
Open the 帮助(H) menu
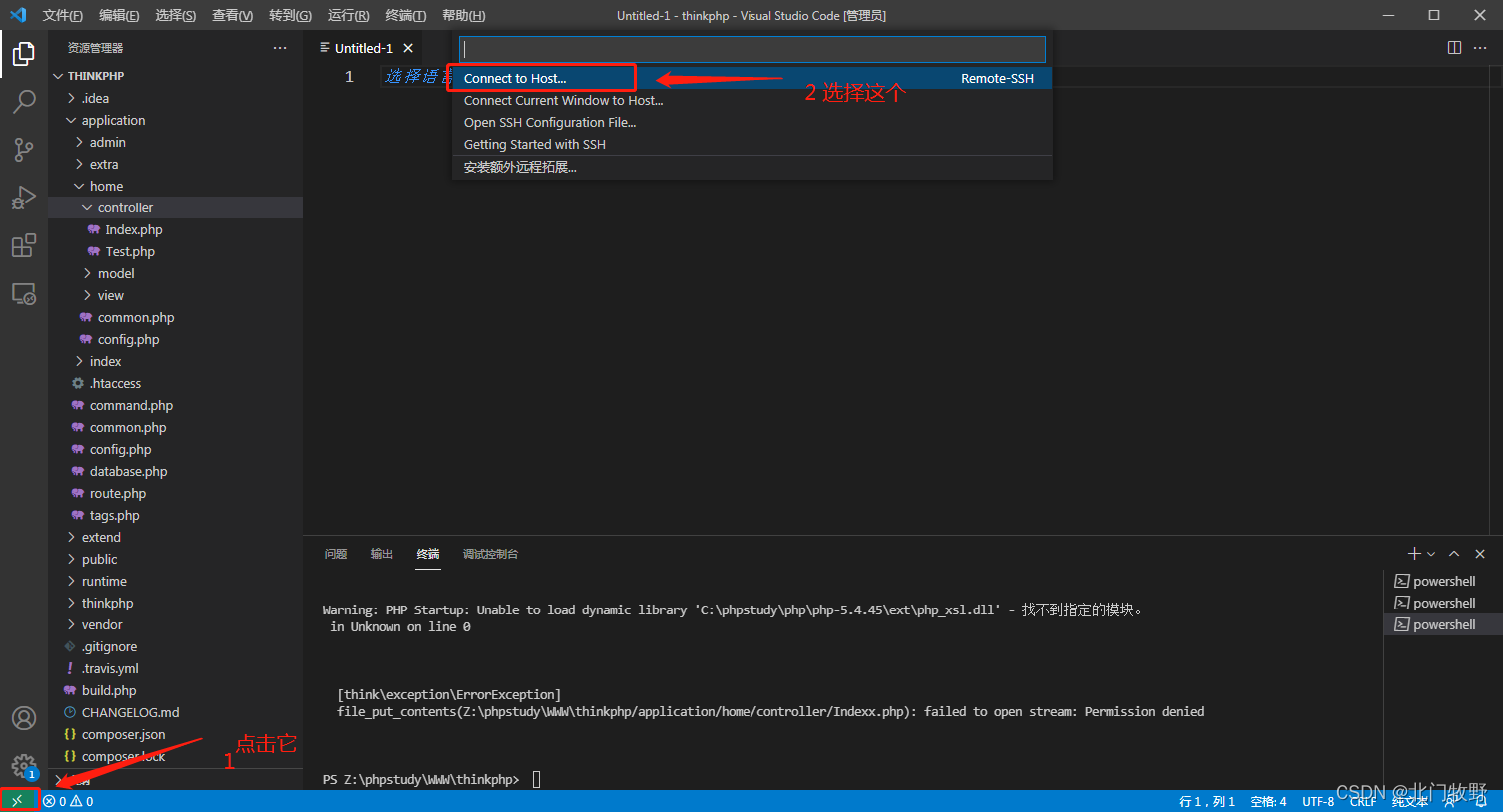[464, 15]
